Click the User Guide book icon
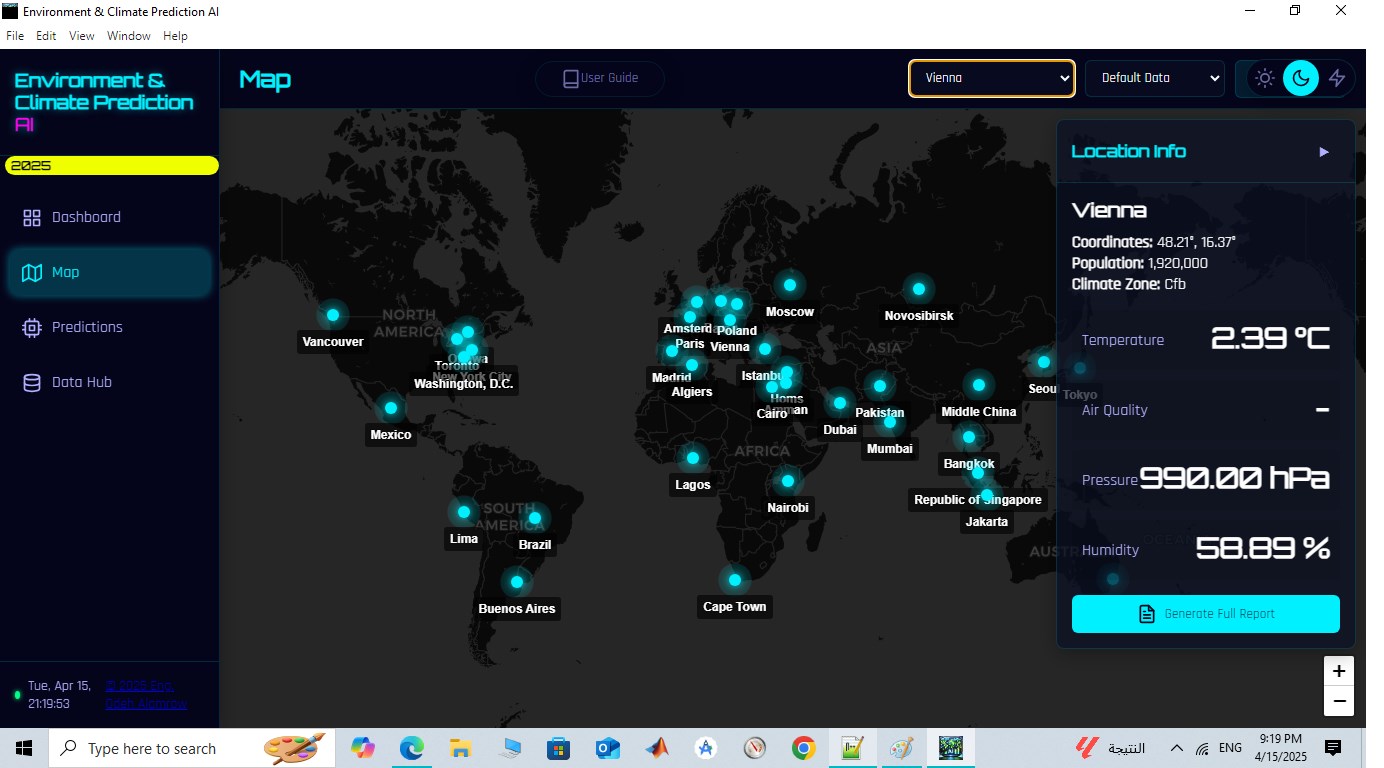This screenshot has width=1384, height=768. (x=571, y=78)
